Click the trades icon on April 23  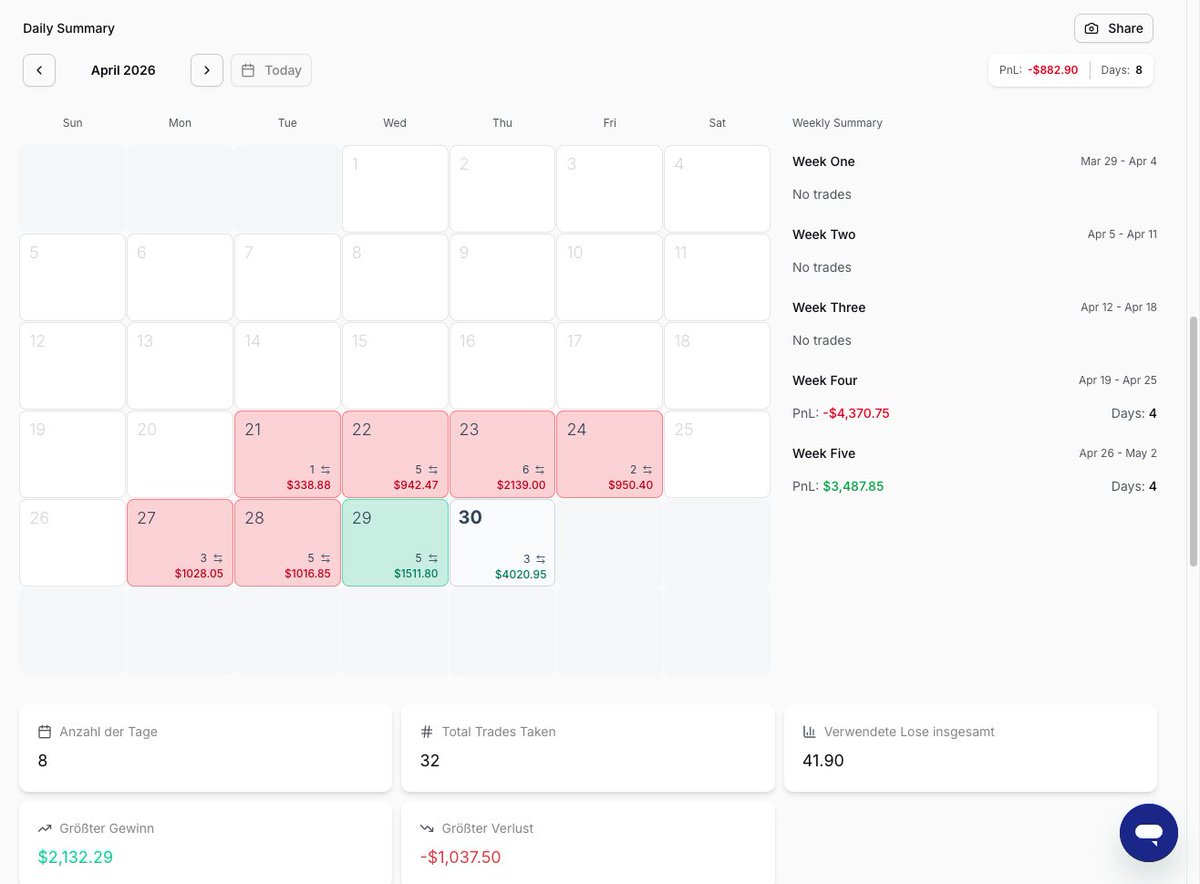tap(540, 470)
